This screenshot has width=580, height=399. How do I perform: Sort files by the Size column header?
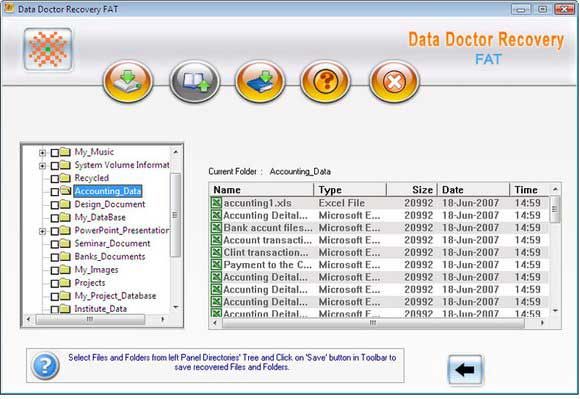tap(412, 190)
